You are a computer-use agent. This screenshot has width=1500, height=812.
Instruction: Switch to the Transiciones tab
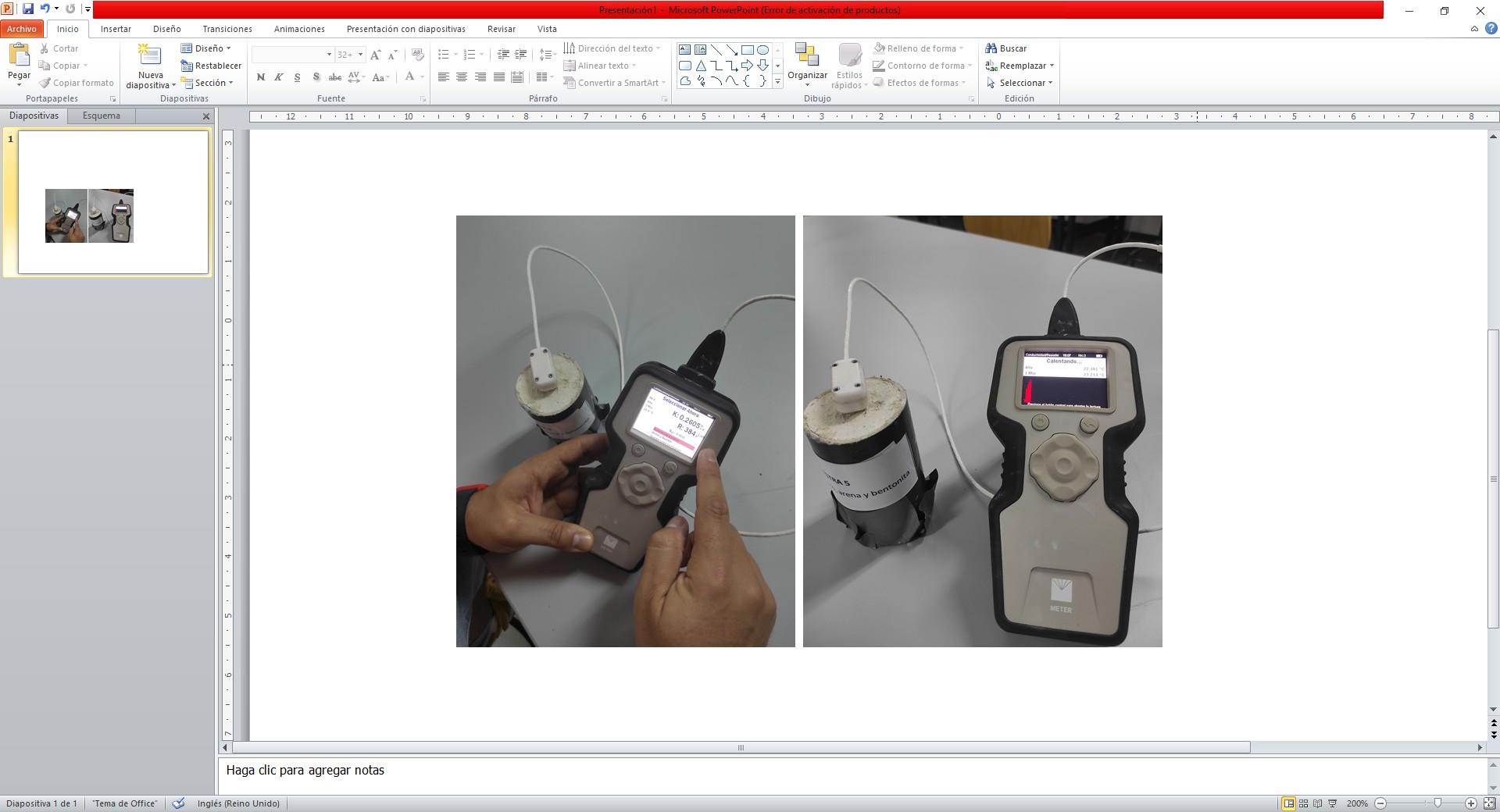click(227, 29)
